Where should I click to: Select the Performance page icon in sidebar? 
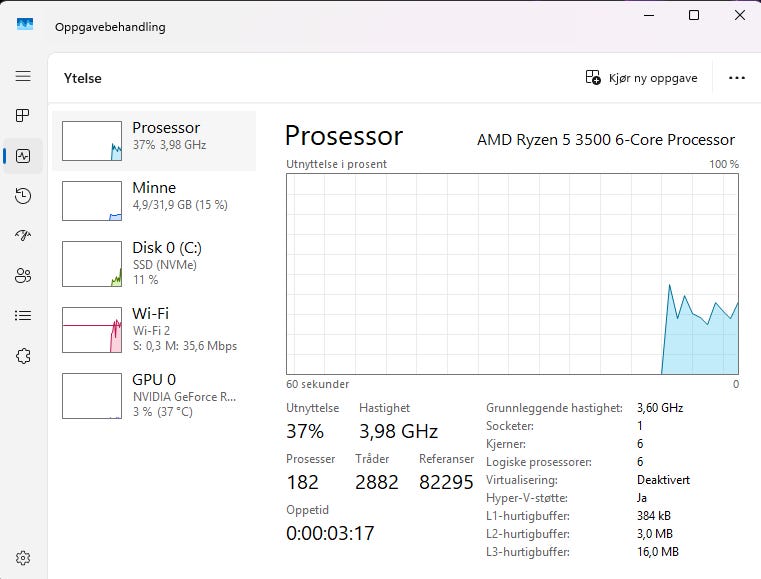coord(23,156)
